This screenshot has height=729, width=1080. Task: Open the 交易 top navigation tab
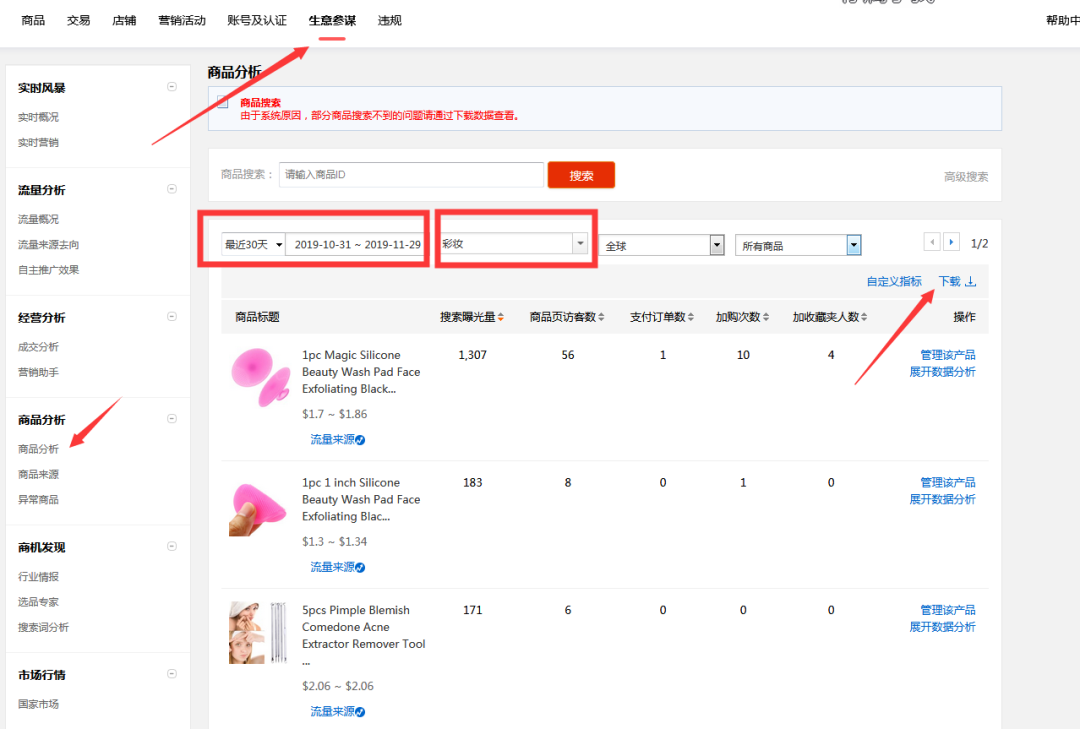tap(79, 21)
